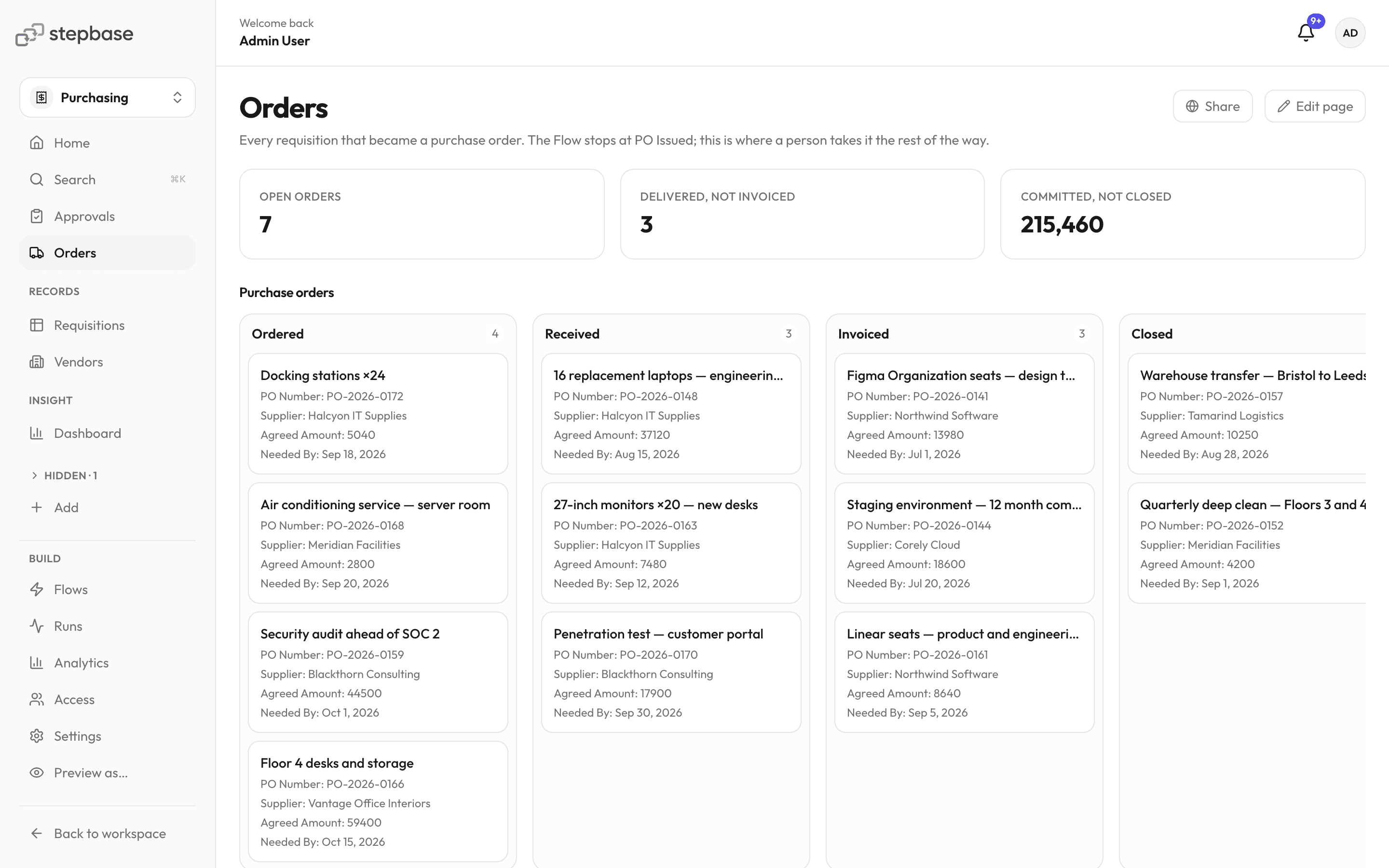1389x868 pixels.
Task: Open the Security audit ahead of SOC 2 card
Action: point(378,672)
